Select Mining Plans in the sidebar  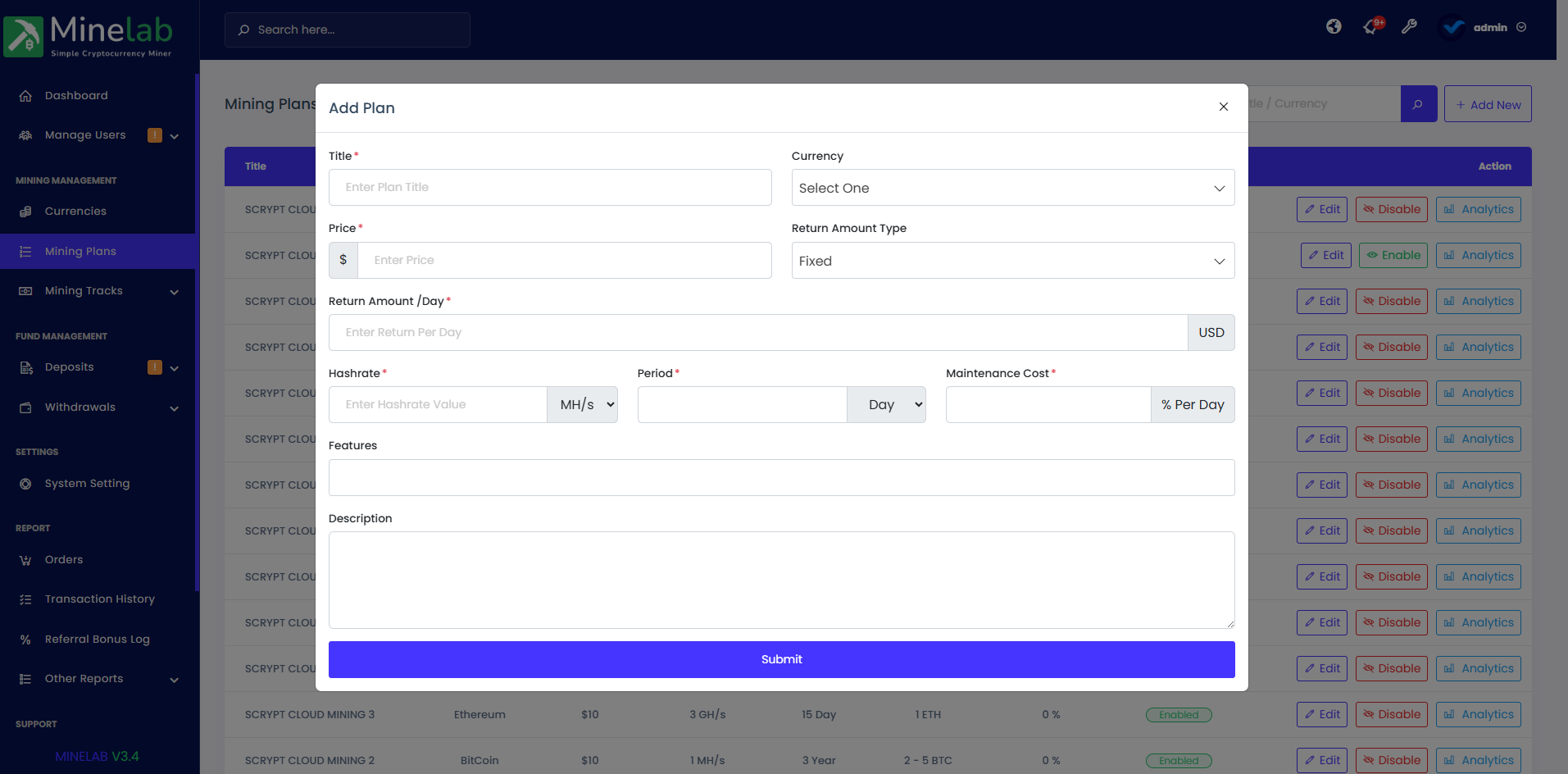[80, 251]
